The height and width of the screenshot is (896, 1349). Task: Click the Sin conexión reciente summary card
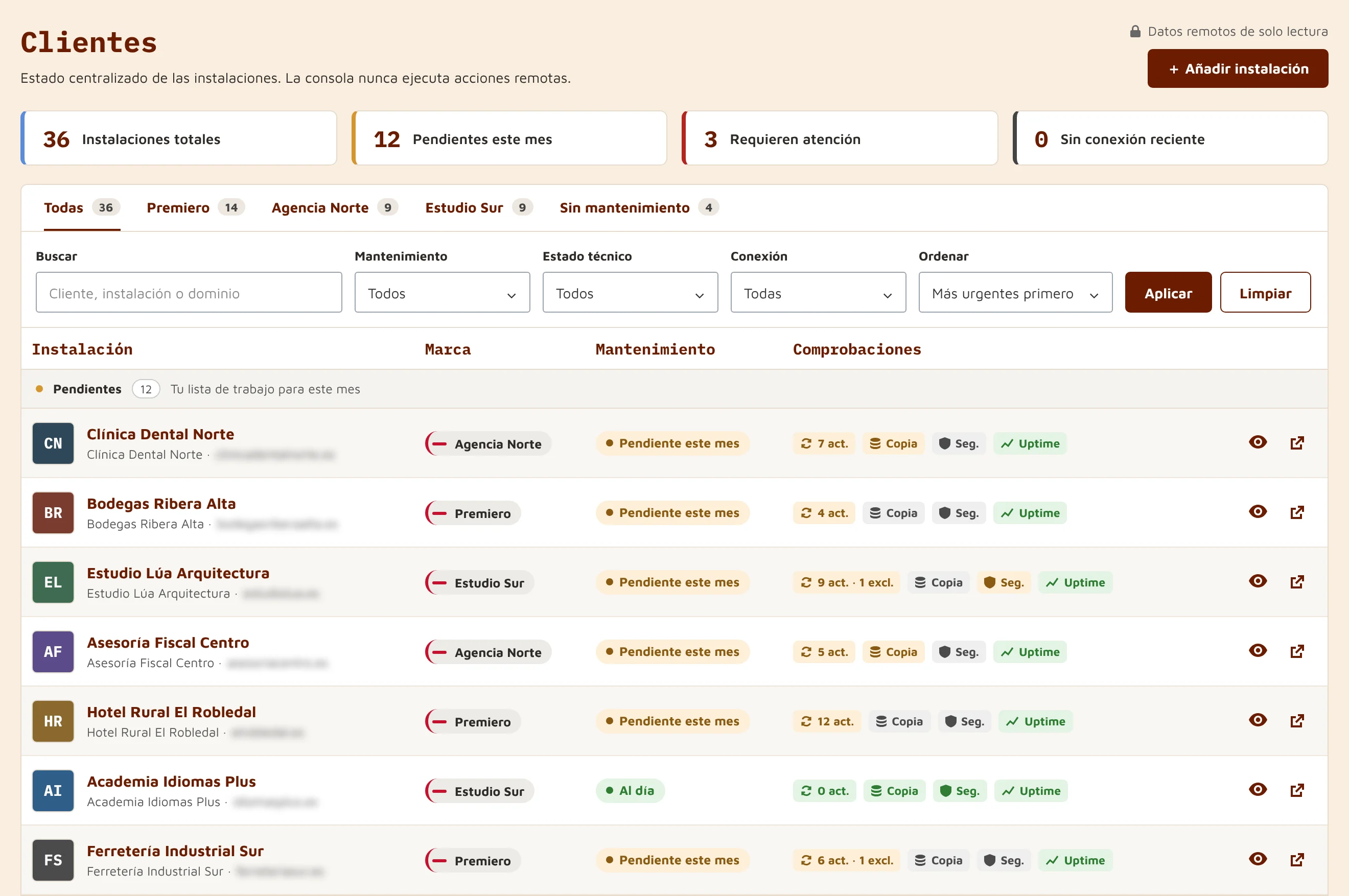click(x=1170, y=138)
